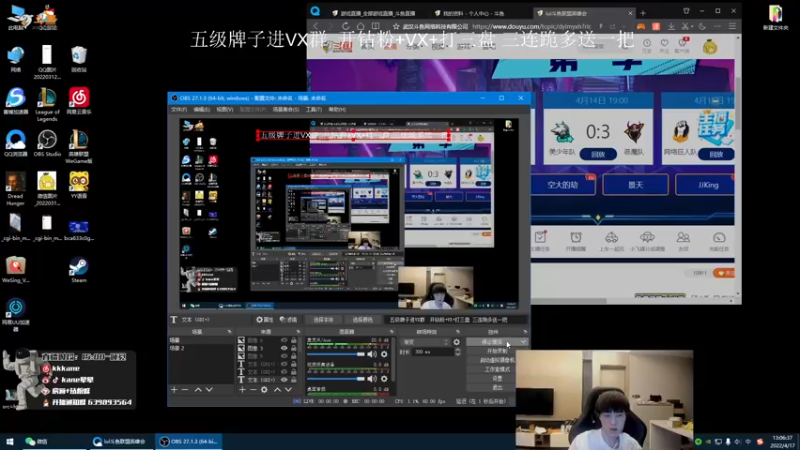The height and width of the screenshot is (450, 800).
Task: Toggle visibility eye of Image 3 source
Action: pos(284,348)
